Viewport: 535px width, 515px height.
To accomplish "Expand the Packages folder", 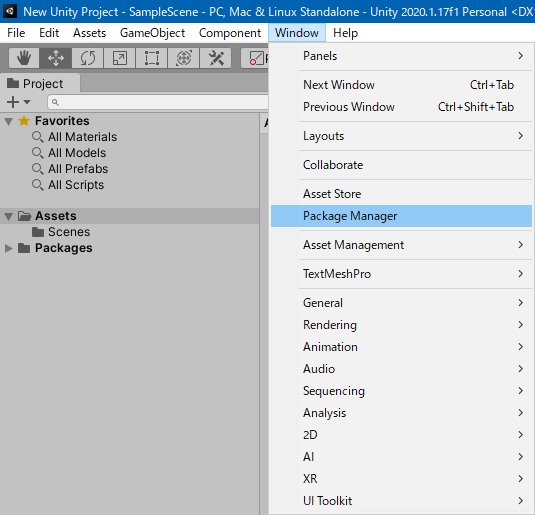I will click(x=9, y=248).
